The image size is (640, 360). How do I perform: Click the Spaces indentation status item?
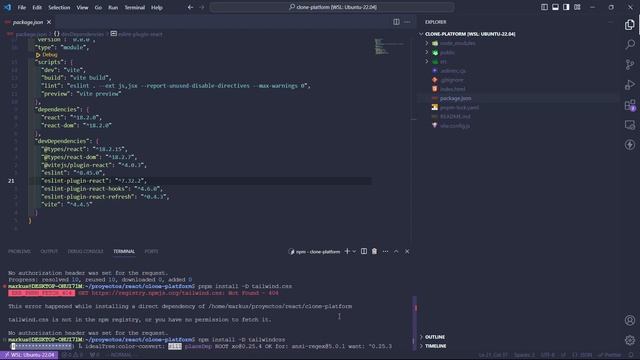click(x=524, y=355)
